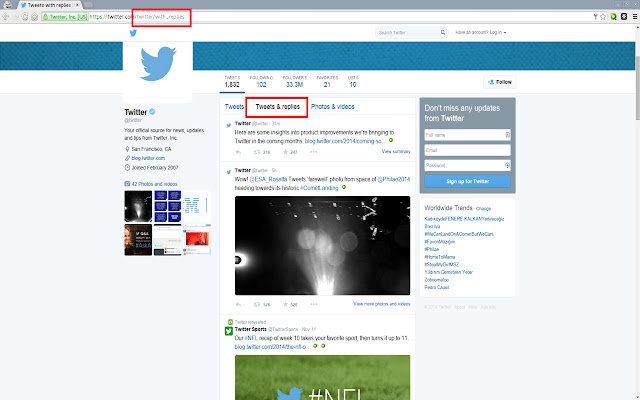Screen dimensions: 640x400
Task: Switch to Tweets tab
Action: click(x=234, y=107)
